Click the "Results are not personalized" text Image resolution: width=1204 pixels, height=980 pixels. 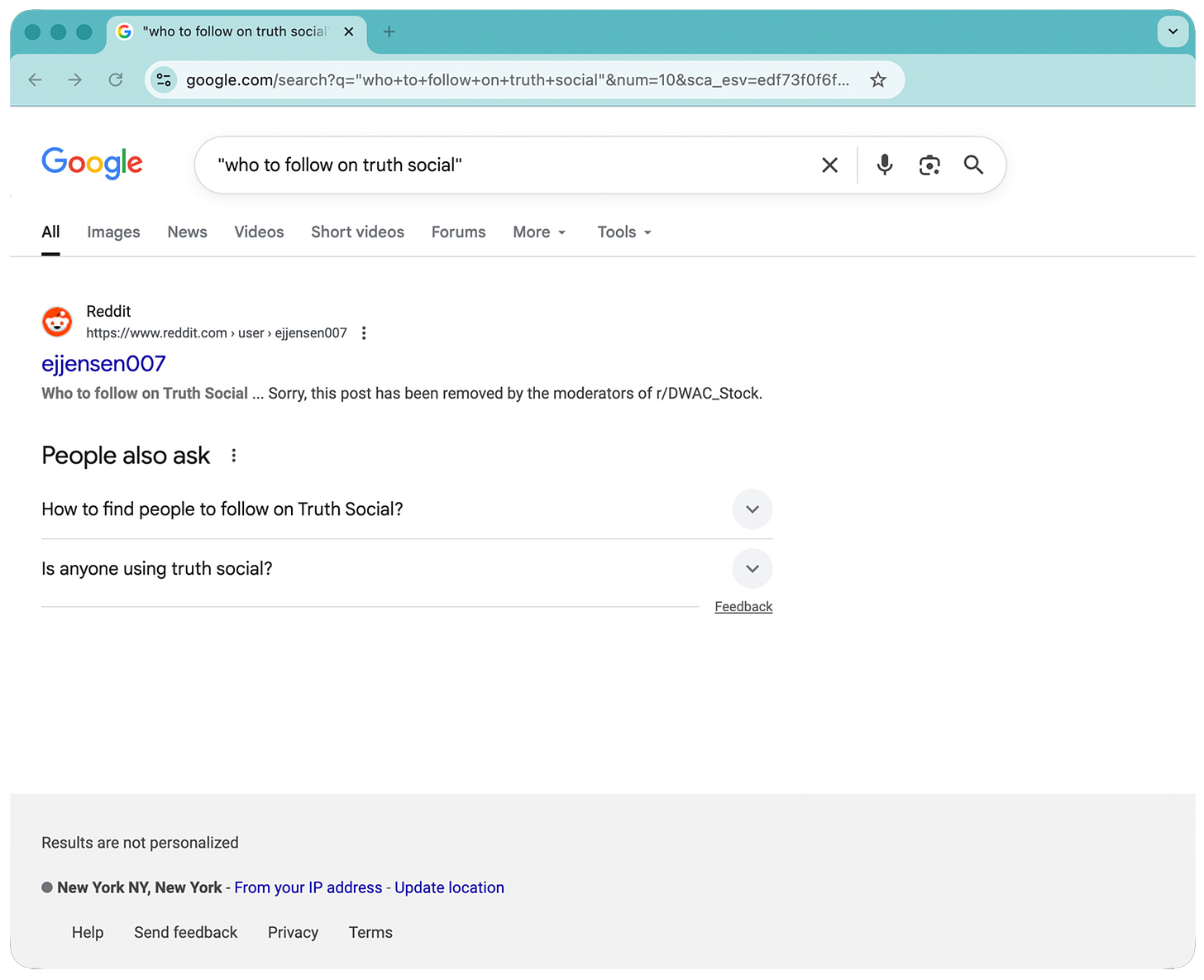140,843
